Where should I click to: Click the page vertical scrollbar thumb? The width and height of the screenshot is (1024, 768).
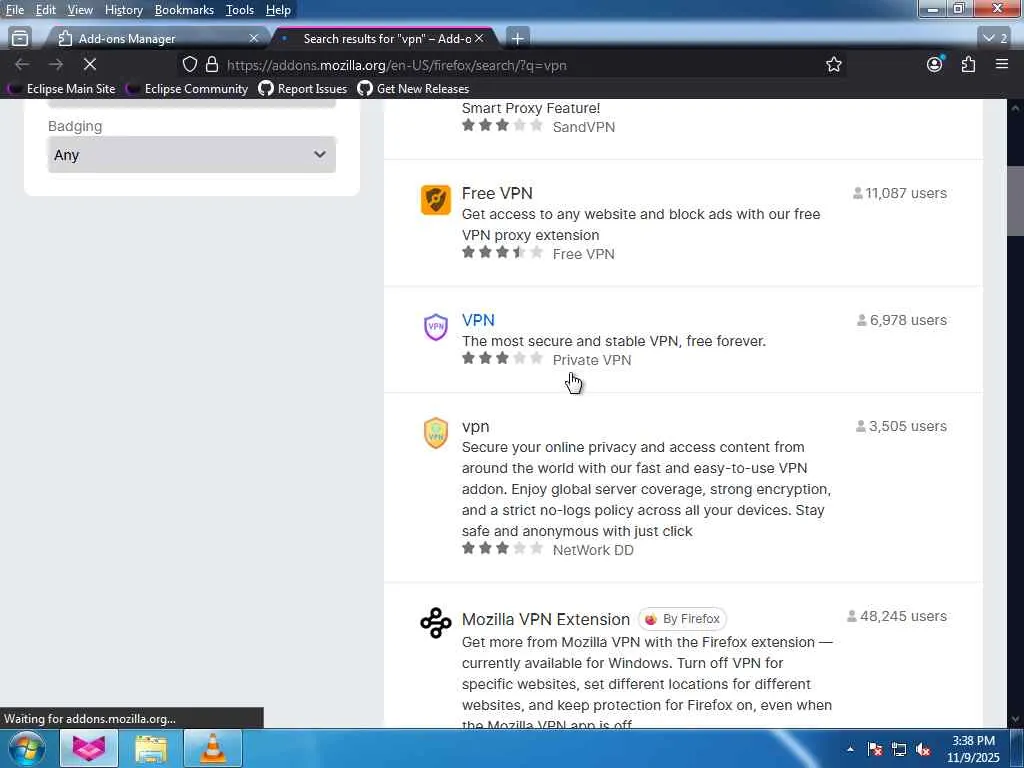click(1015, 200)
